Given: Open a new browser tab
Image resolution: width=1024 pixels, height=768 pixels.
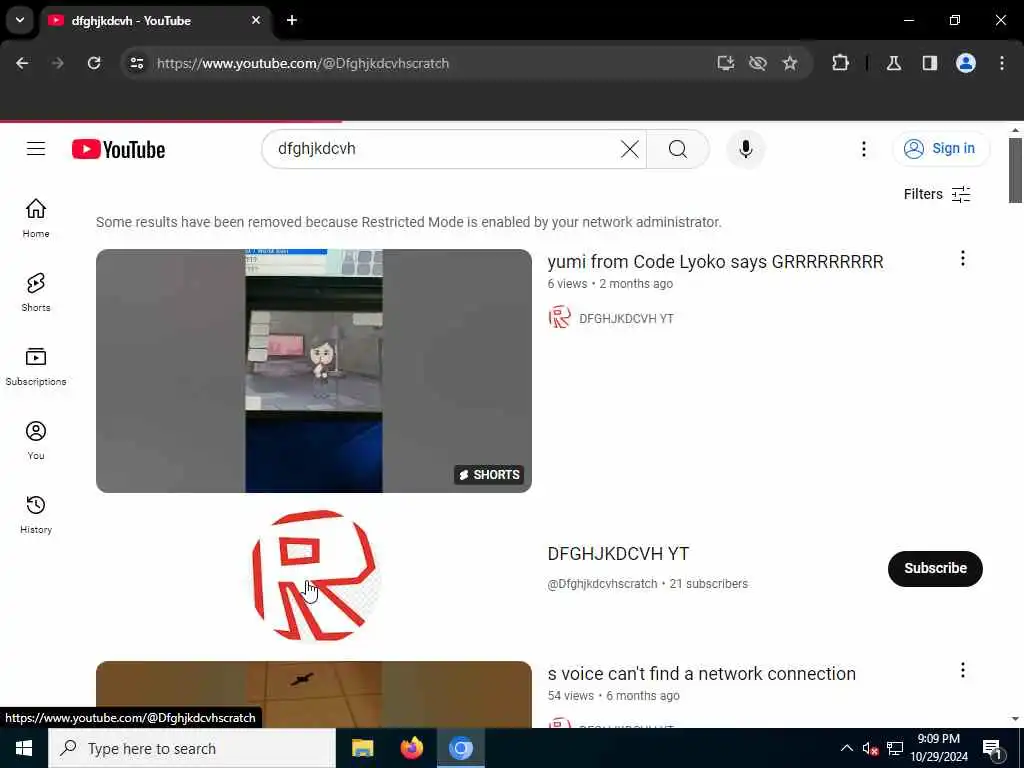Looking at the screenshot, I should tap(292, 20).
